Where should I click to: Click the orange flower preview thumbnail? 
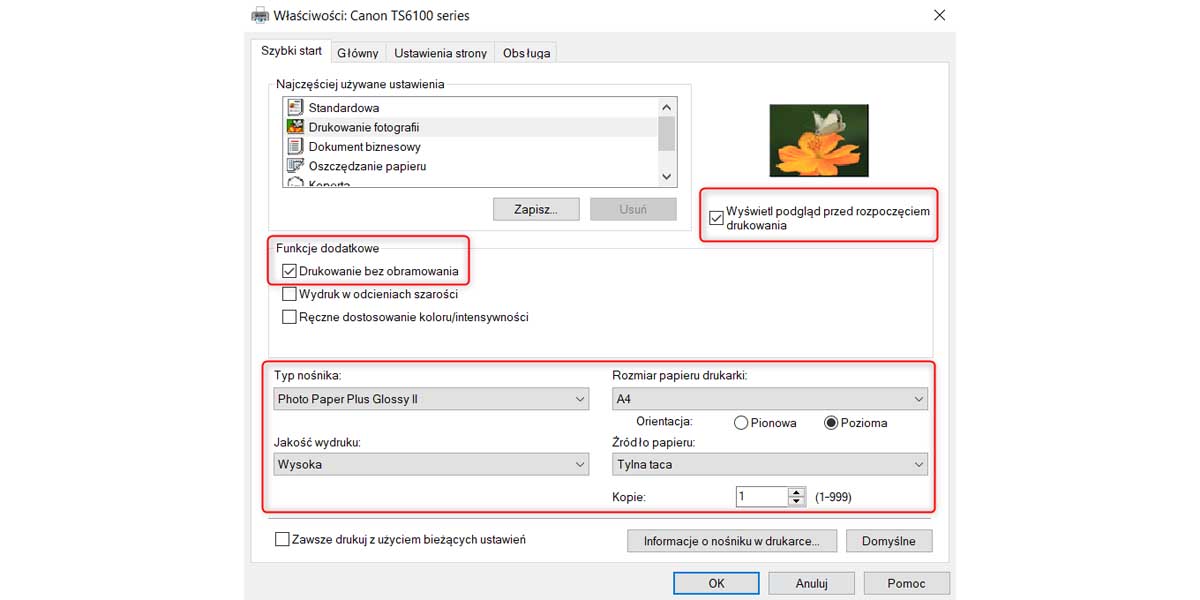pos(818,141)
